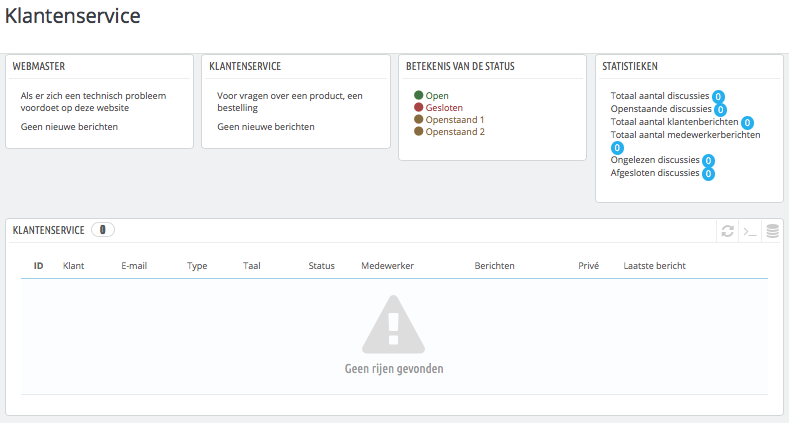This screenshot has width=789, height=423.
Task: Click the green Open status dot
Action: point(419,95)
